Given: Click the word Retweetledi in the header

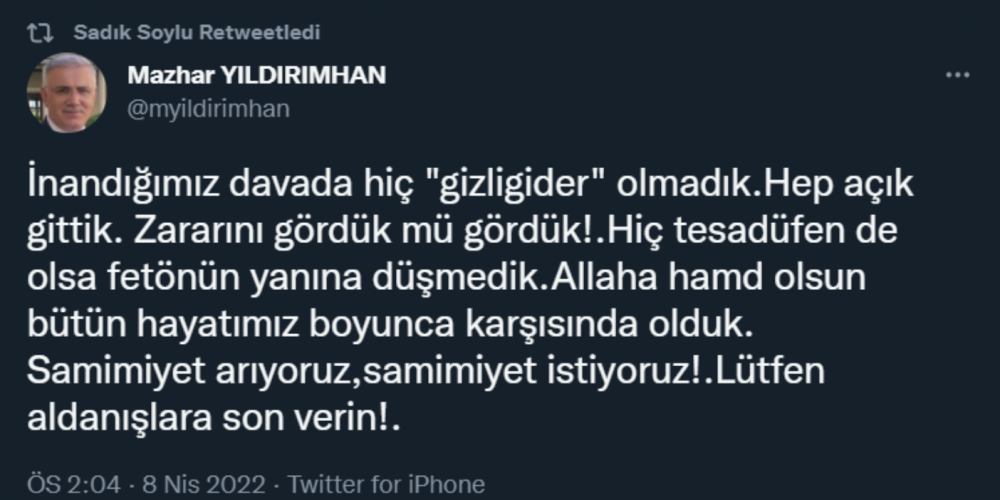Looking at the screenshot, I should 260,32.
